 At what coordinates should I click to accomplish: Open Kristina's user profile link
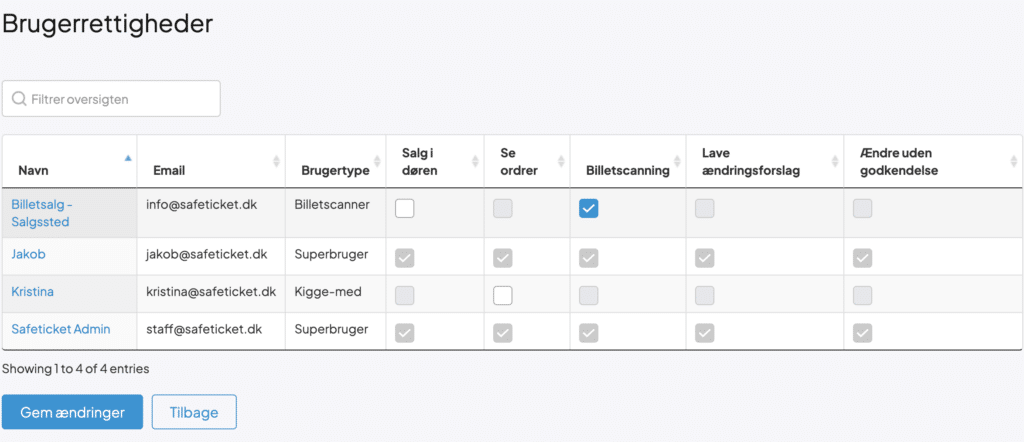[x=32, y=291]
